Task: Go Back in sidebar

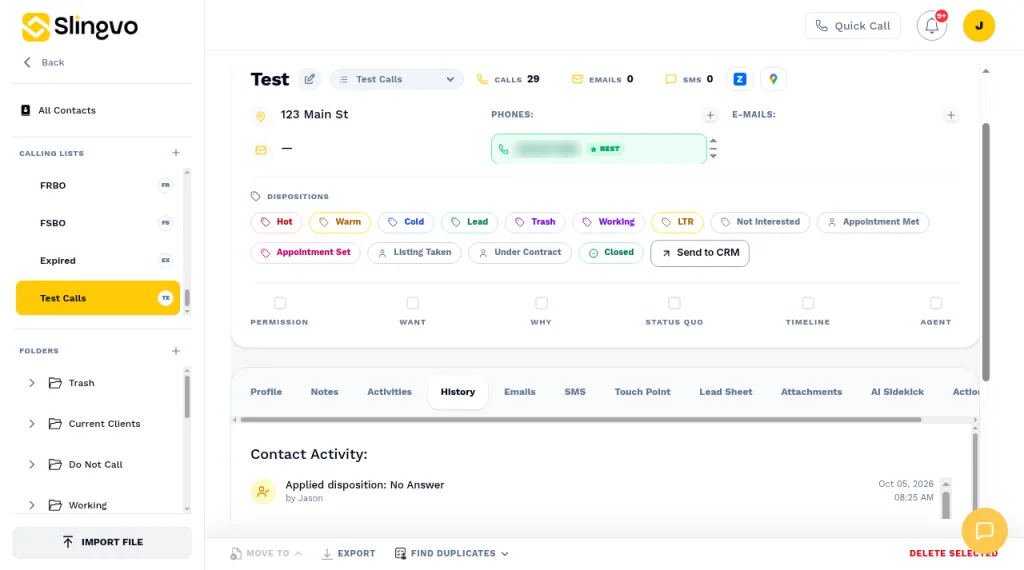Action: (x=44, y=63)
